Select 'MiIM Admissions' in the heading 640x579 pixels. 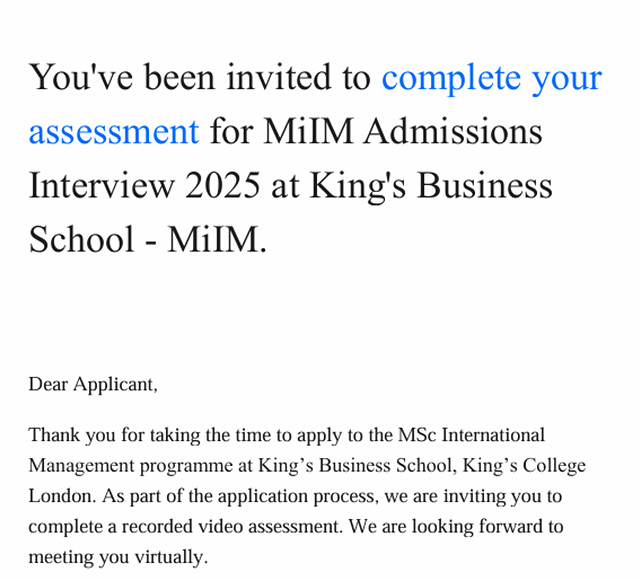(x=402, y=131)
